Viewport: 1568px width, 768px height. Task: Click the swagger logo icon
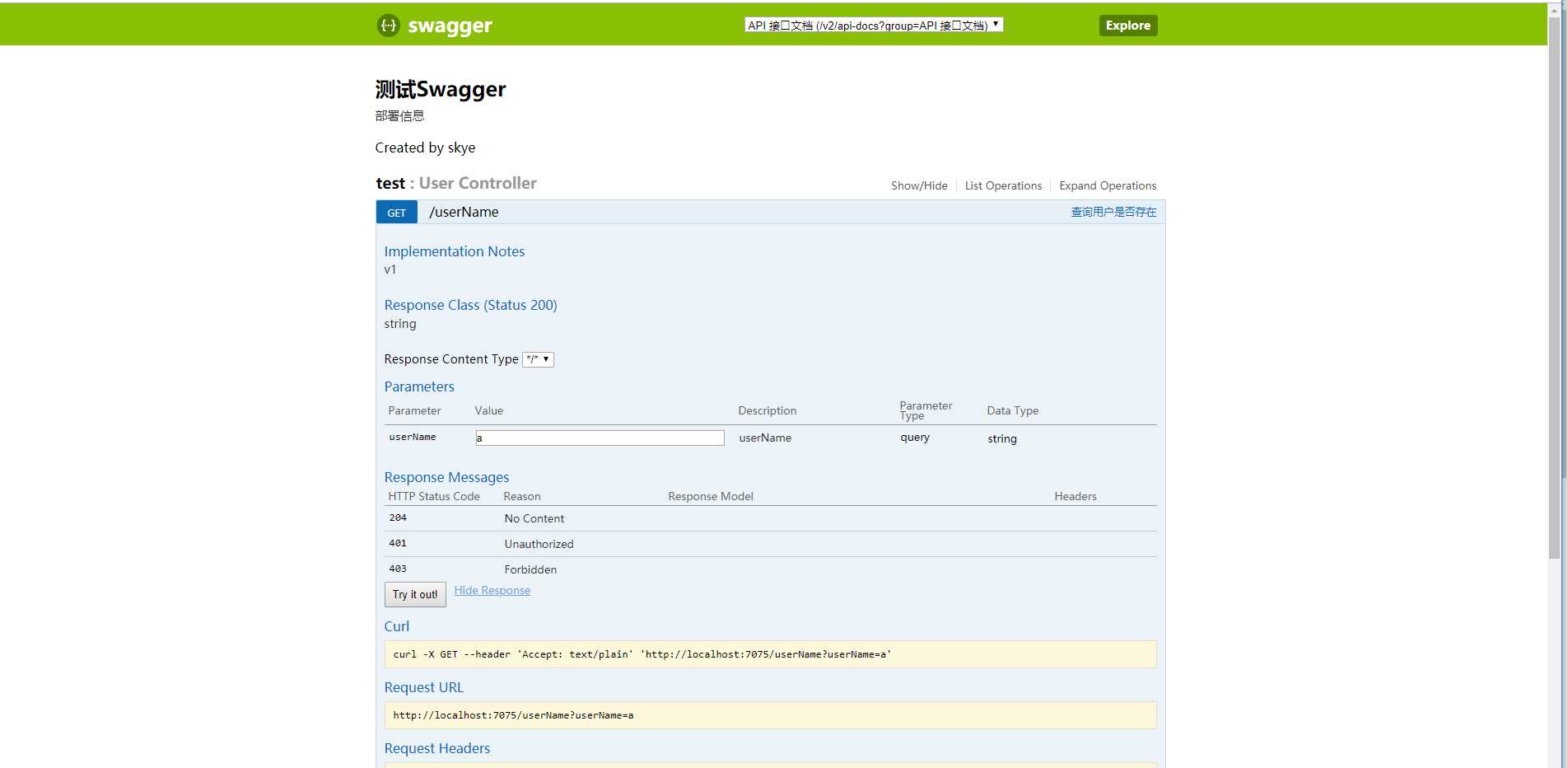point(388,26)
